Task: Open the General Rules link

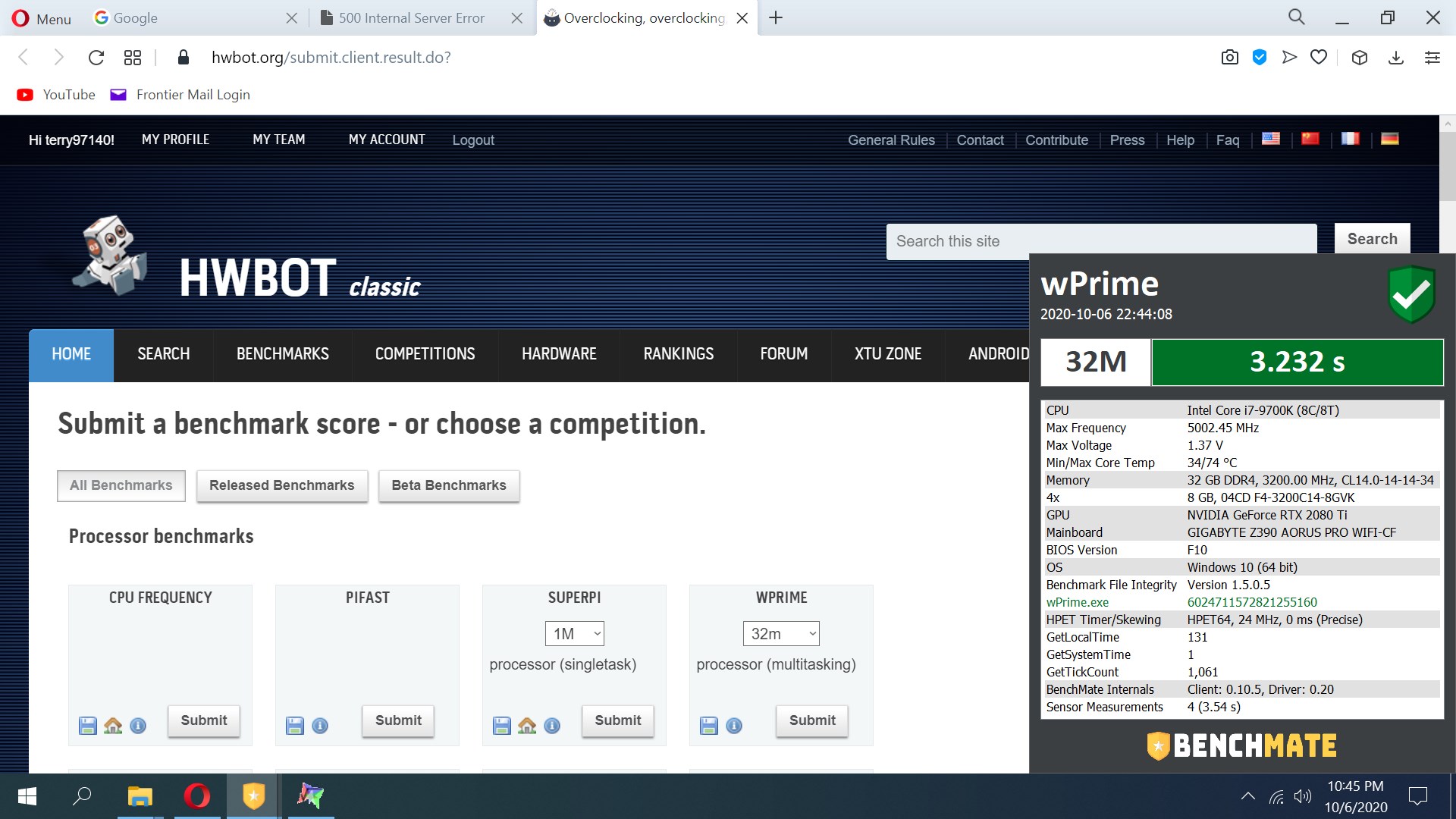Action: [x=891, y=140]
